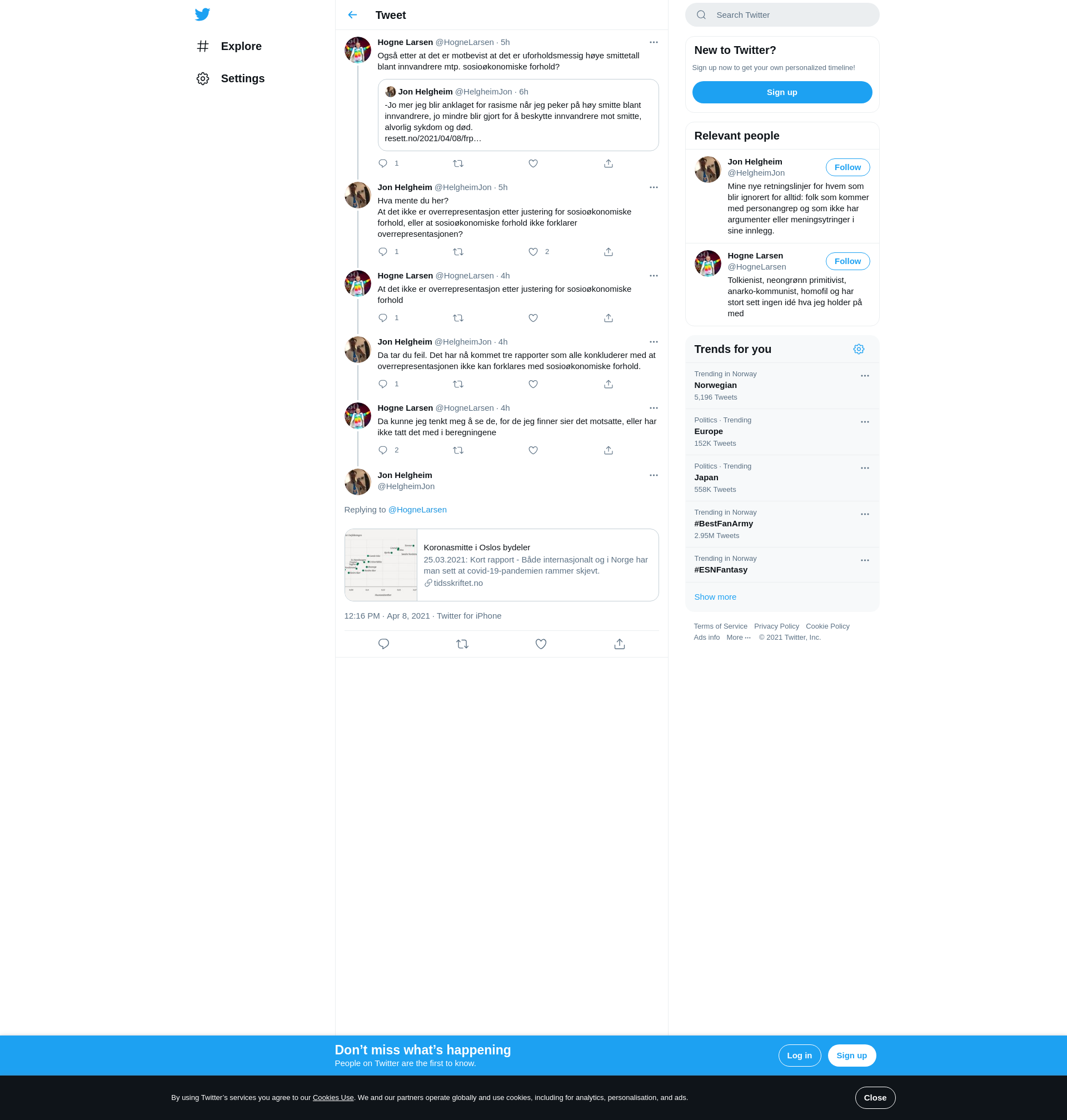Click the search magnifier icon

701,15
